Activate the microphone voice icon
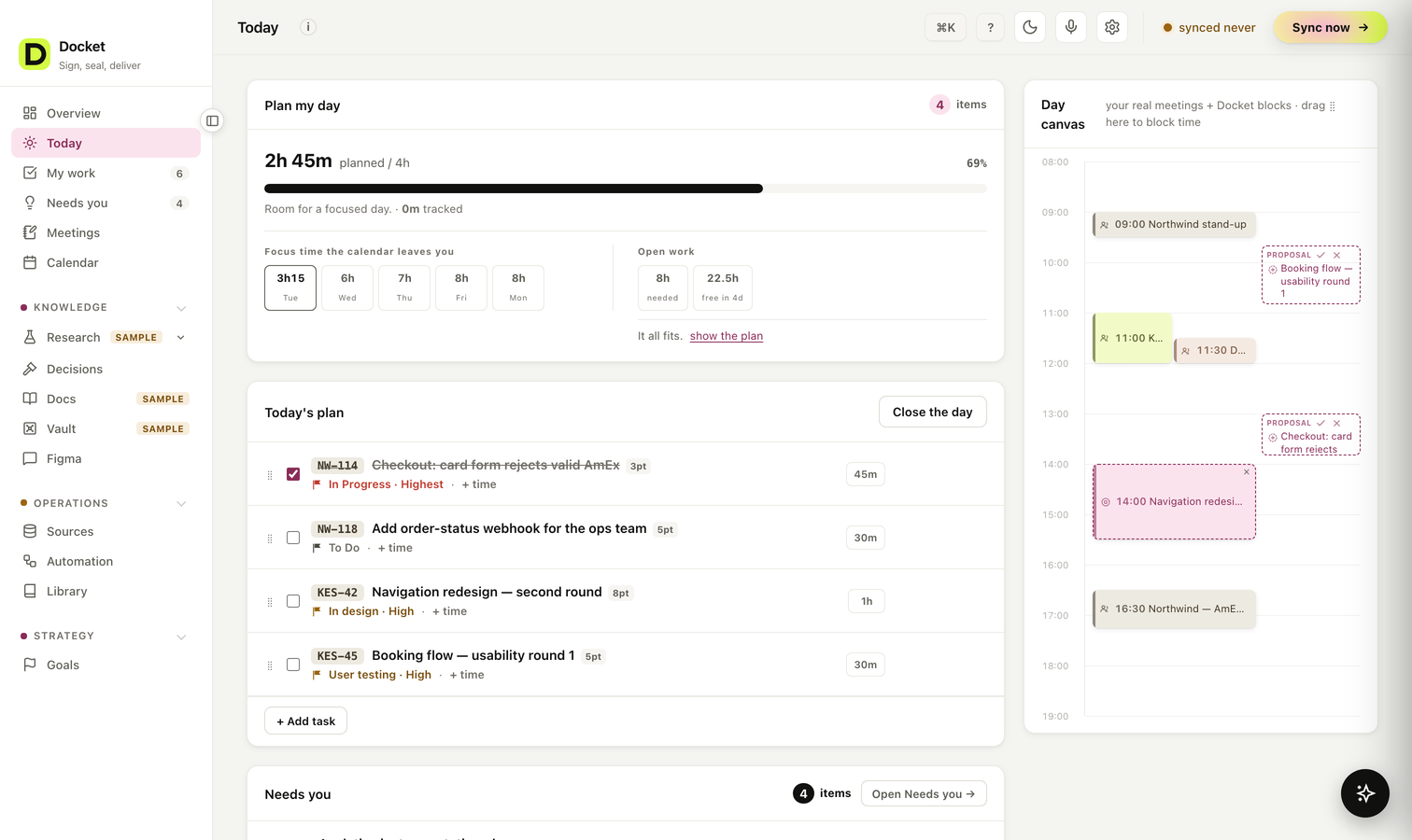The image size is (1412, 840). click(x=1071, y=27)
